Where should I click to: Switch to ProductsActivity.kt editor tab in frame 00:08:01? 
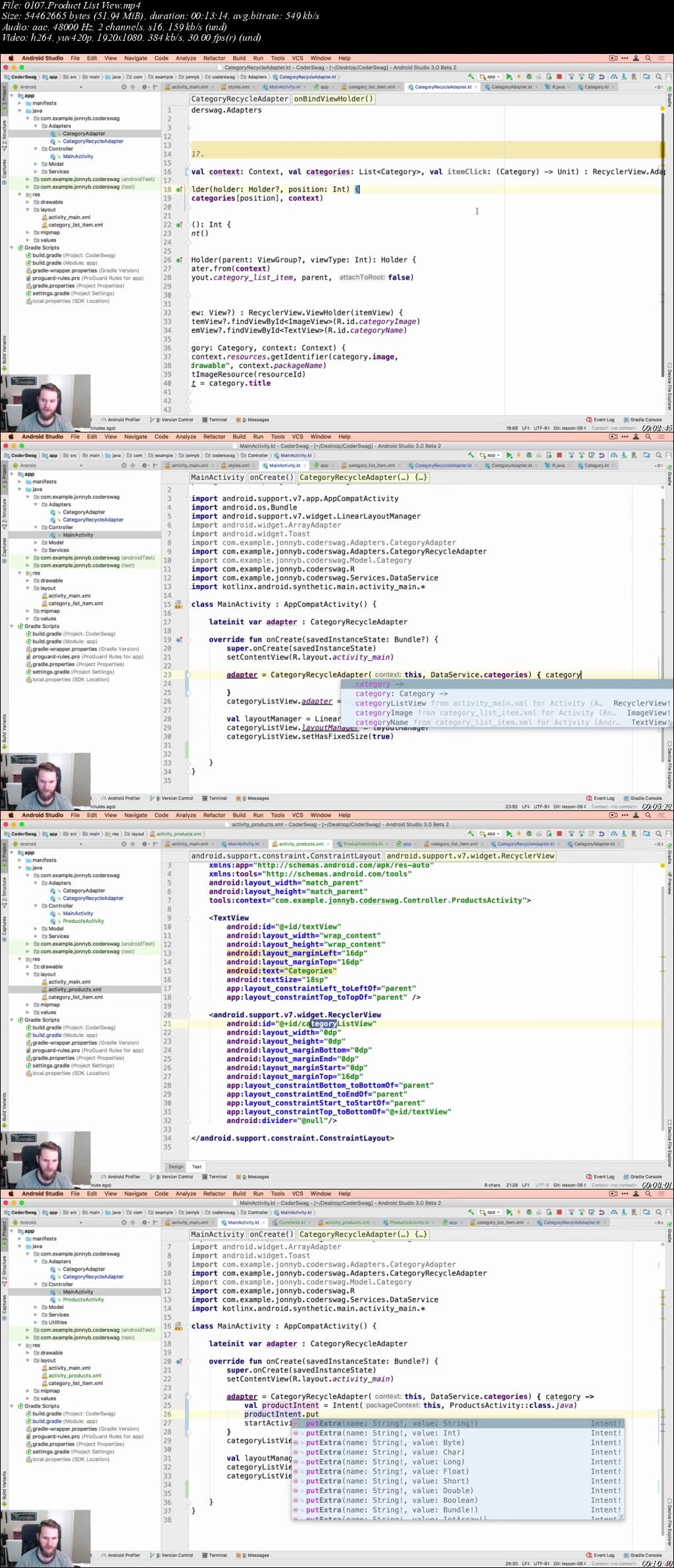tap(363, 844)
